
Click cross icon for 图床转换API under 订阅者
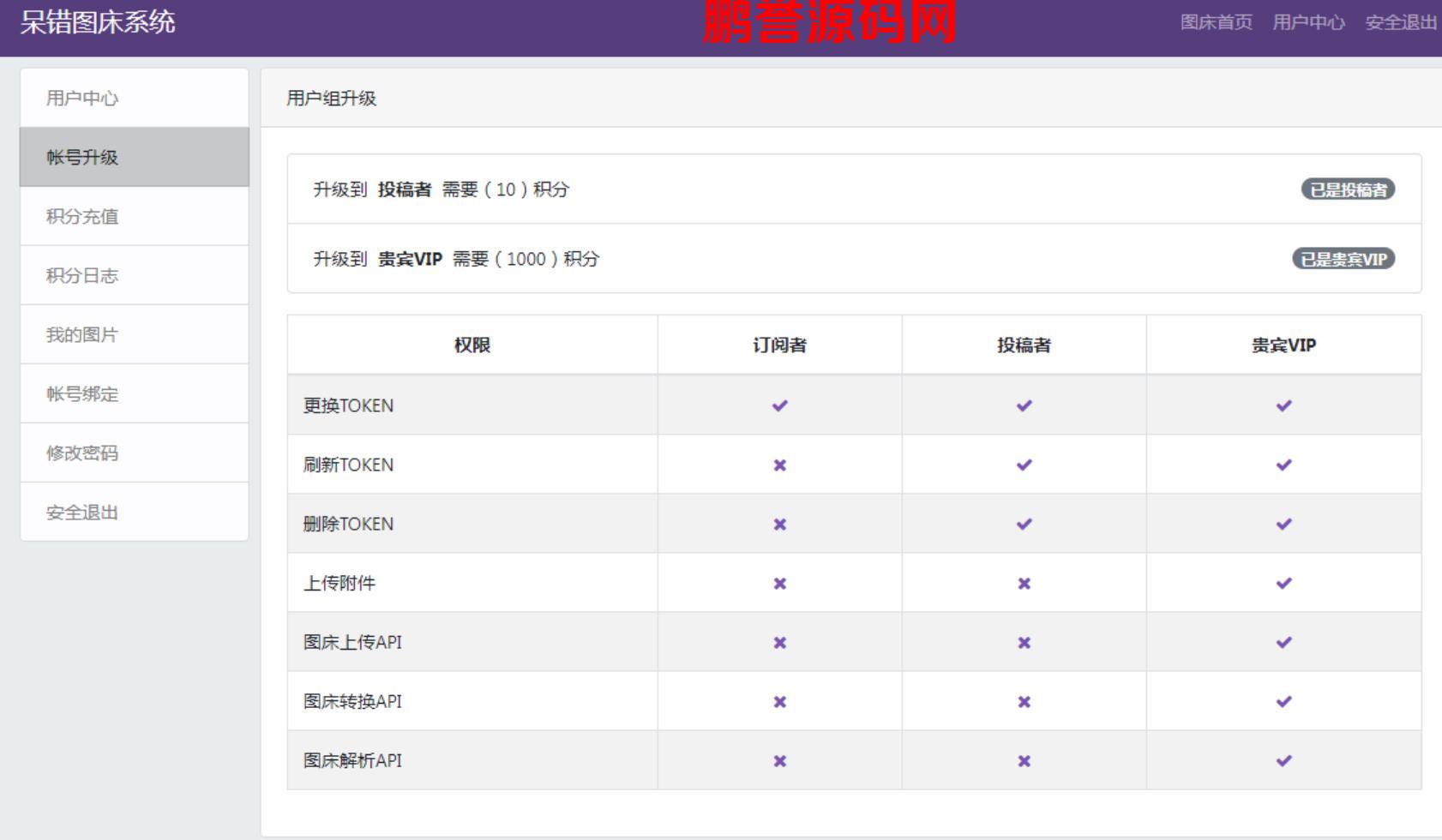779,701
